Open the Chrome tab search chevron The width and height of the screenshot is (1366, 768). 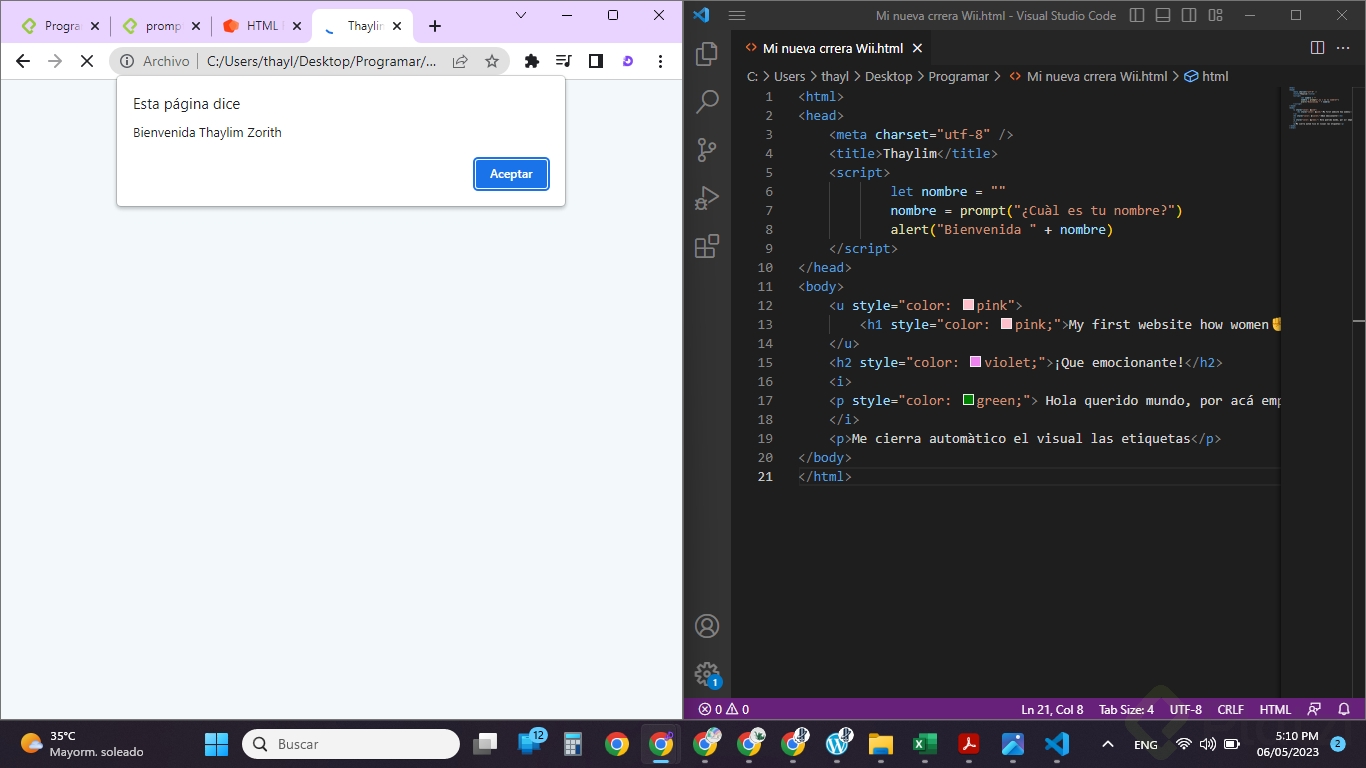tap(521, 15)
